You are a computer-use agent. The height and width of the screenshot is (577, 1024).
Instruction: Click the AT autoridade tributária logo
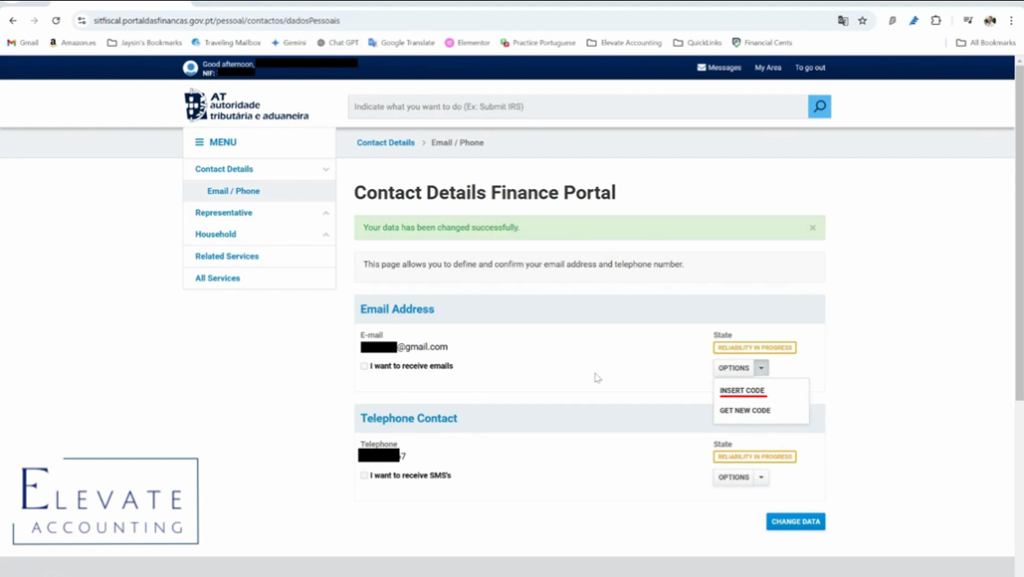pyautogui.click(x=247, y=106)
